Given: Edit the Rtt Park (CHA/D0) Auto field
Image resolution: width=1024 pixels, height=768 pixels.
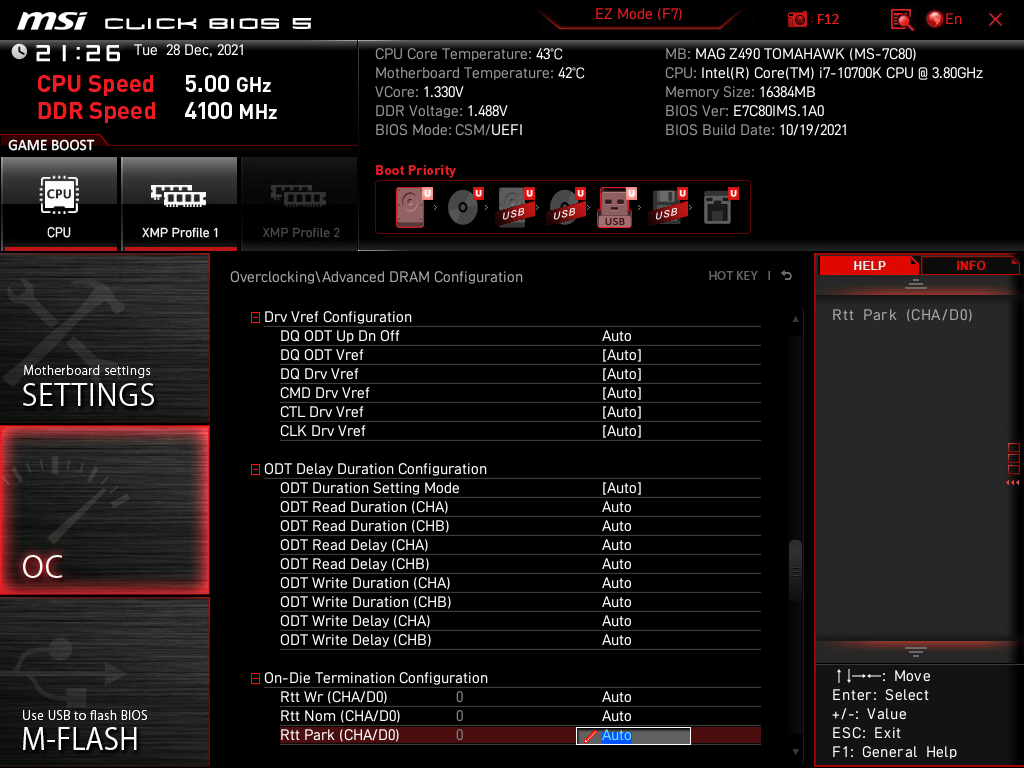Looking at the screenshot, I should 633,736.
